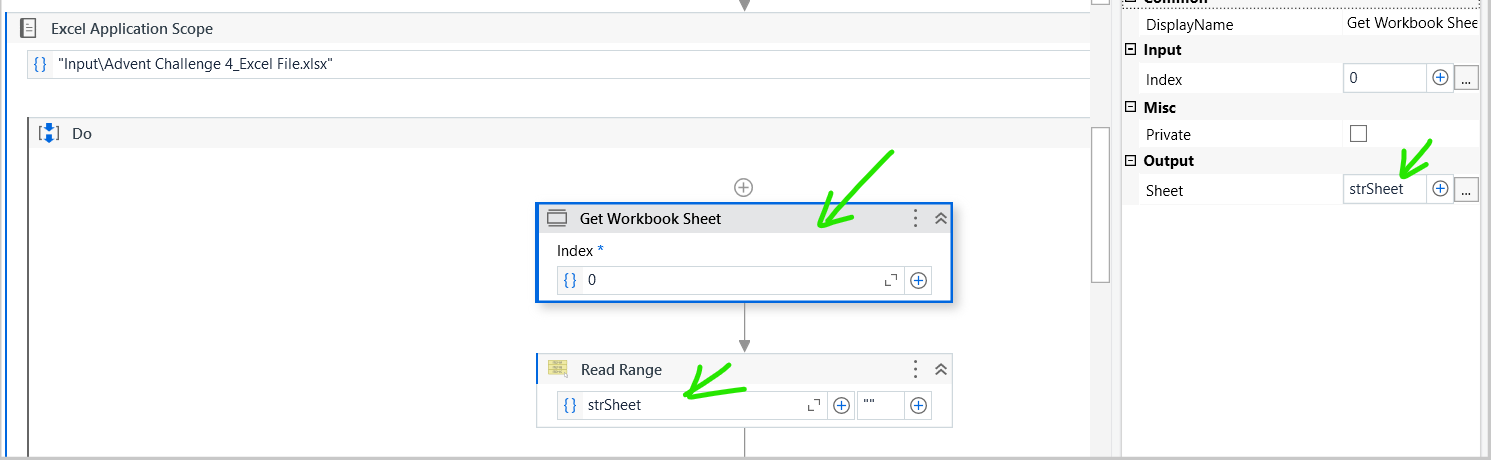
Task: Click plus button next to strSheet in Read Range
Action: (842, 405)
